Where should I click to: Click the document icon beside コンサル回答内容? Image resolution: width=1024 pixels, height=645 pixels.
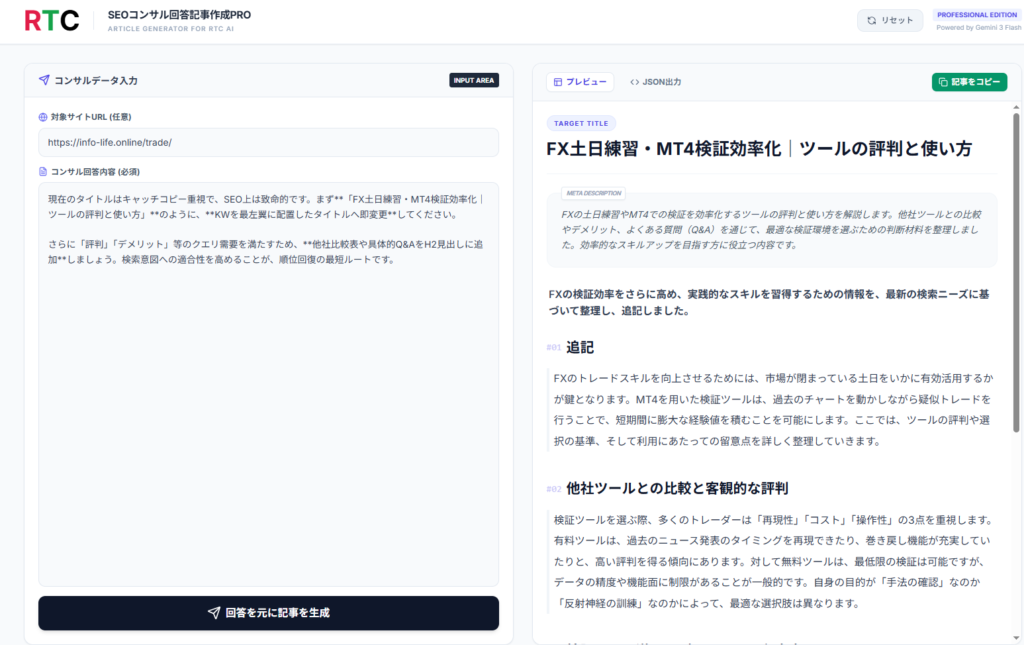click(x=43, y=172)
